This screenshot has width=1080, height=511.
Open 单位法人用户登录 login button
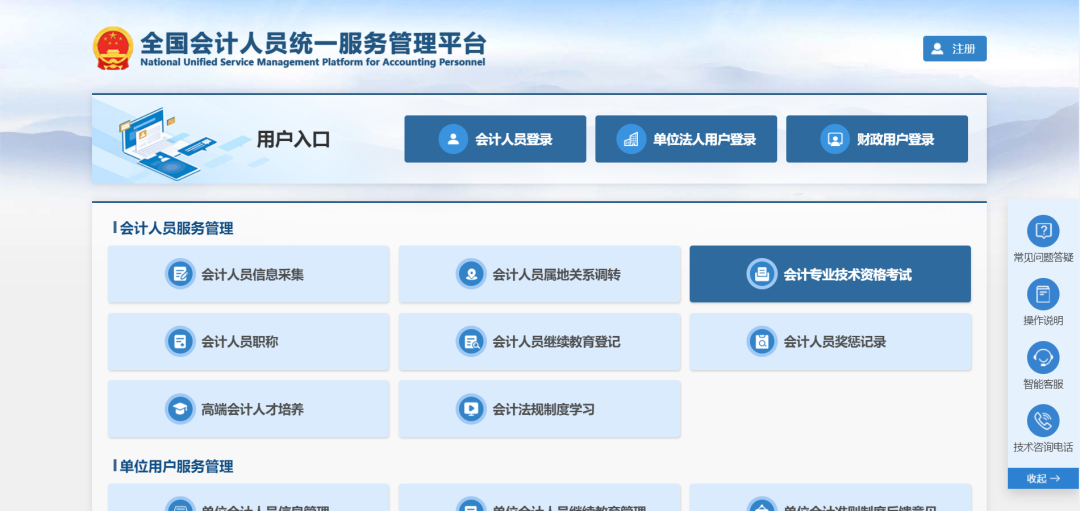(x=686, y=139)
